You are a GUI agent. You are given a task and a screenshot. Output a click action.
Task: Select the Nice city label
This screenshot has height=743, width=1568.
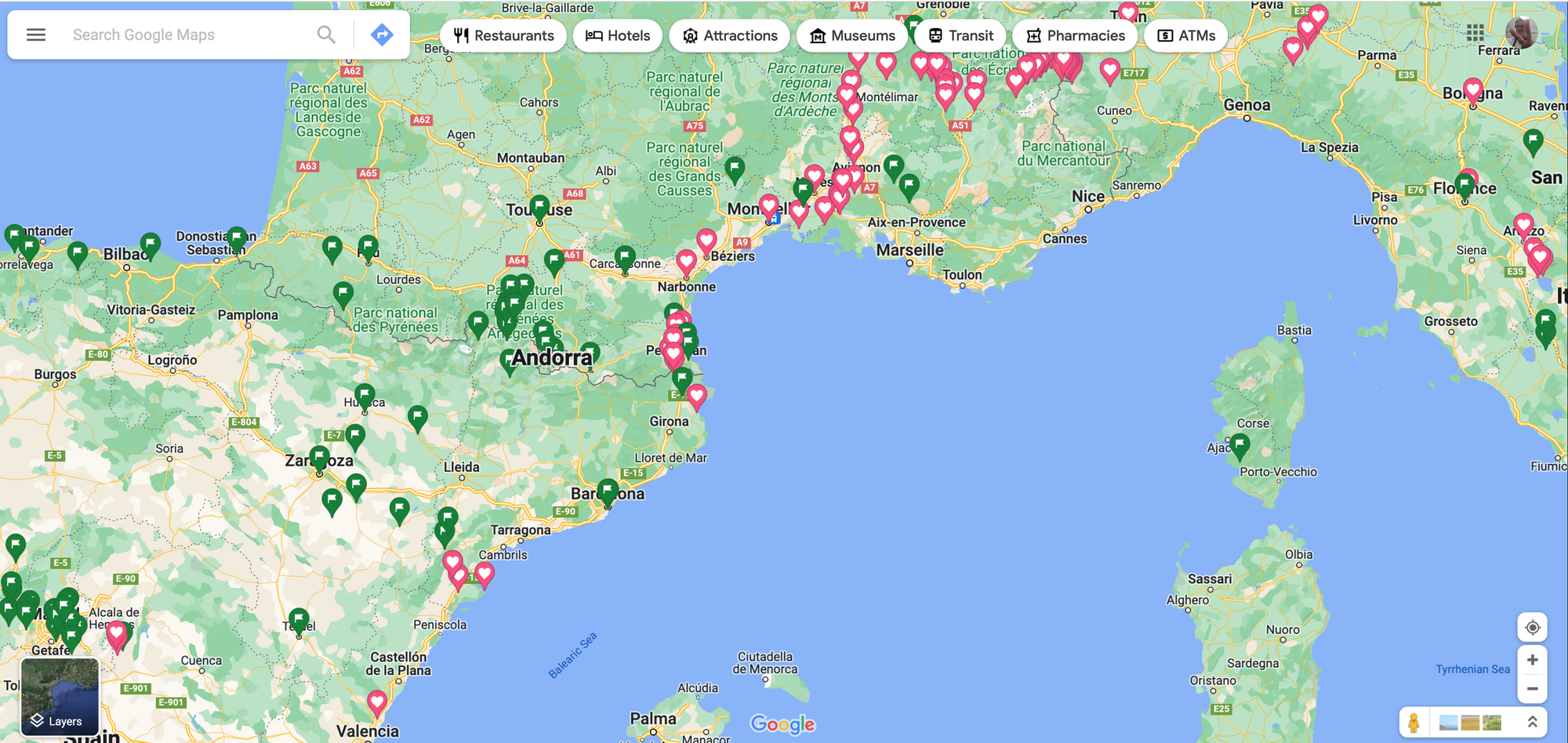[1088, 196]
